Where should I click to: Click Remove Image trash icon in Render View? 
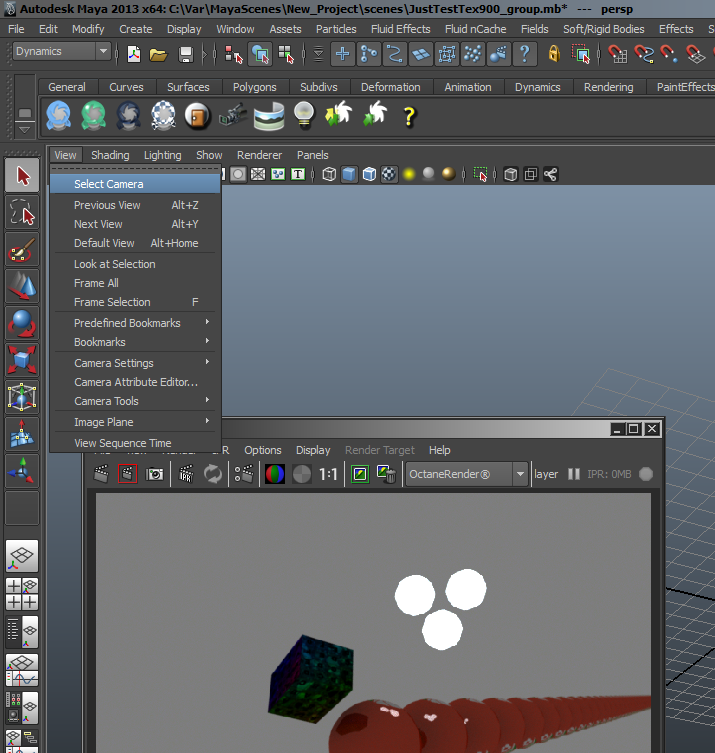[386, 474]
